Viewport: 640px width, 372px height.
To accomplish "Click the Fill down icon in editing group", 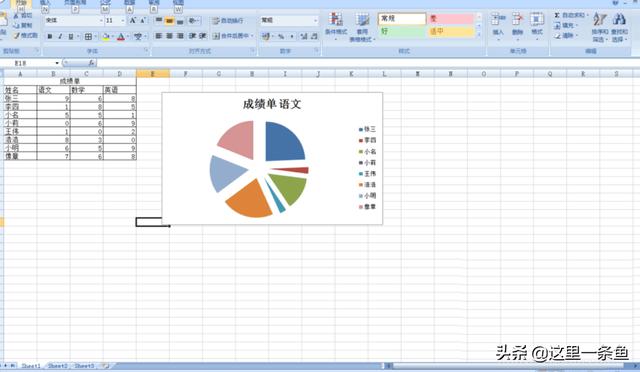I will pyautogui.click(x=557, y=26).
